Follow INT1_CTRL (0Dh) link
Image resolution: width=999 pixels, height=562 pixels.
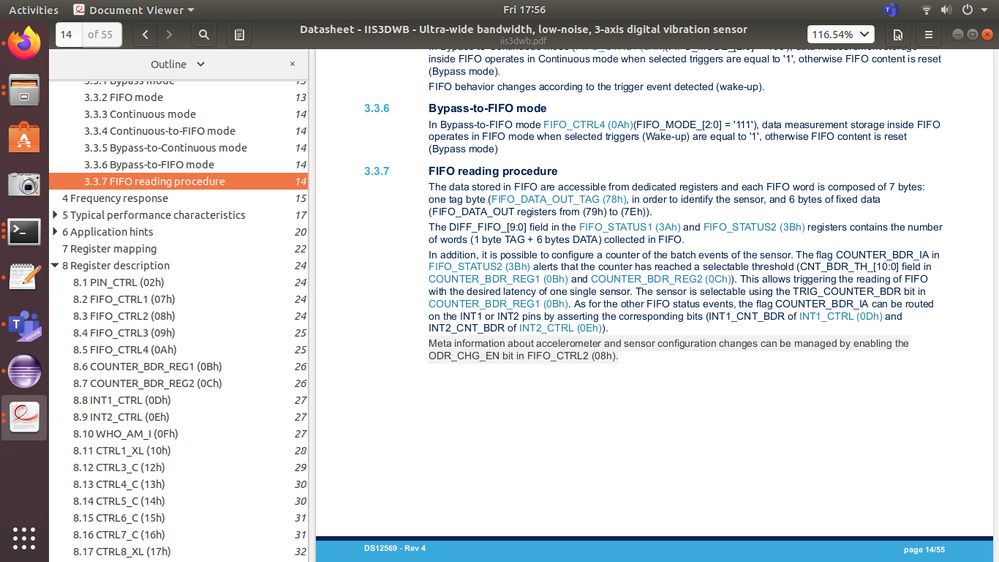(840, 317)
